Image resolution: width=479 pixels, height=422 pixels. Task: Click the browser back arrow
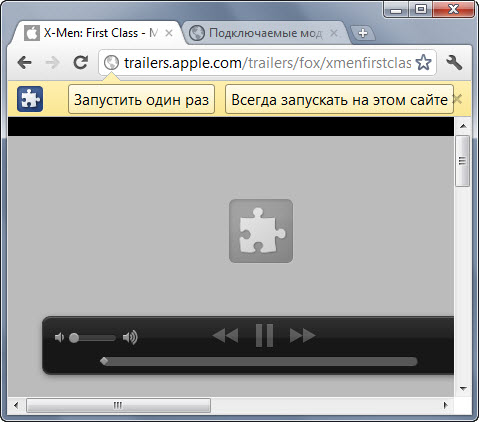[x=25, y=62]
